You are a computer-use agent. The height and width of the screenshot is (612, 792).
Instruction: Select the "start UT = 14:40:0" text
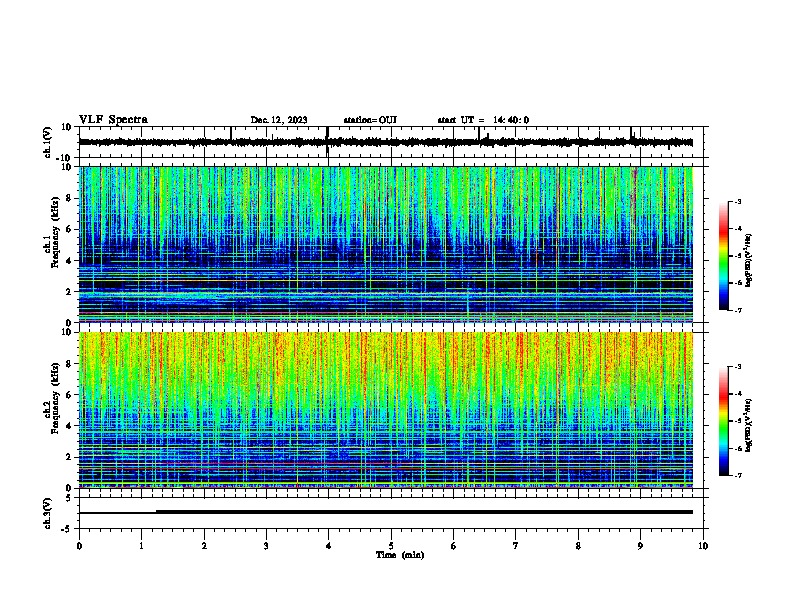coord(483,120)
